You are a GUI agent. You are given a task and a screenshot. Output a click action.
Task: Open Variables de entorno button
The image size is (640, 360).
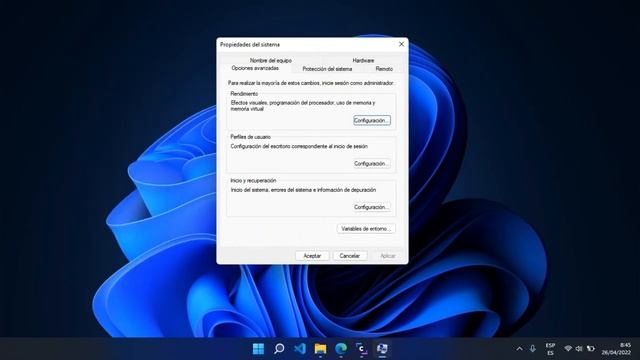[366, 229]
